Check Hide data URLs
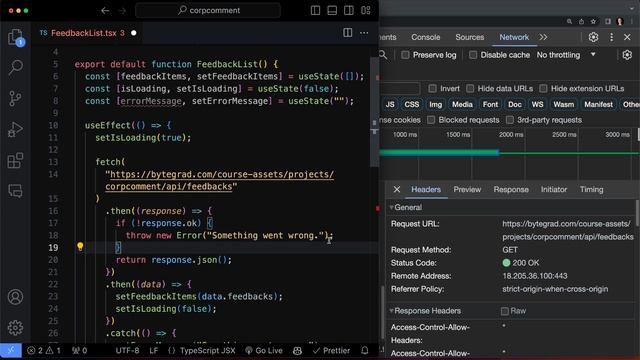 point(470,89)
